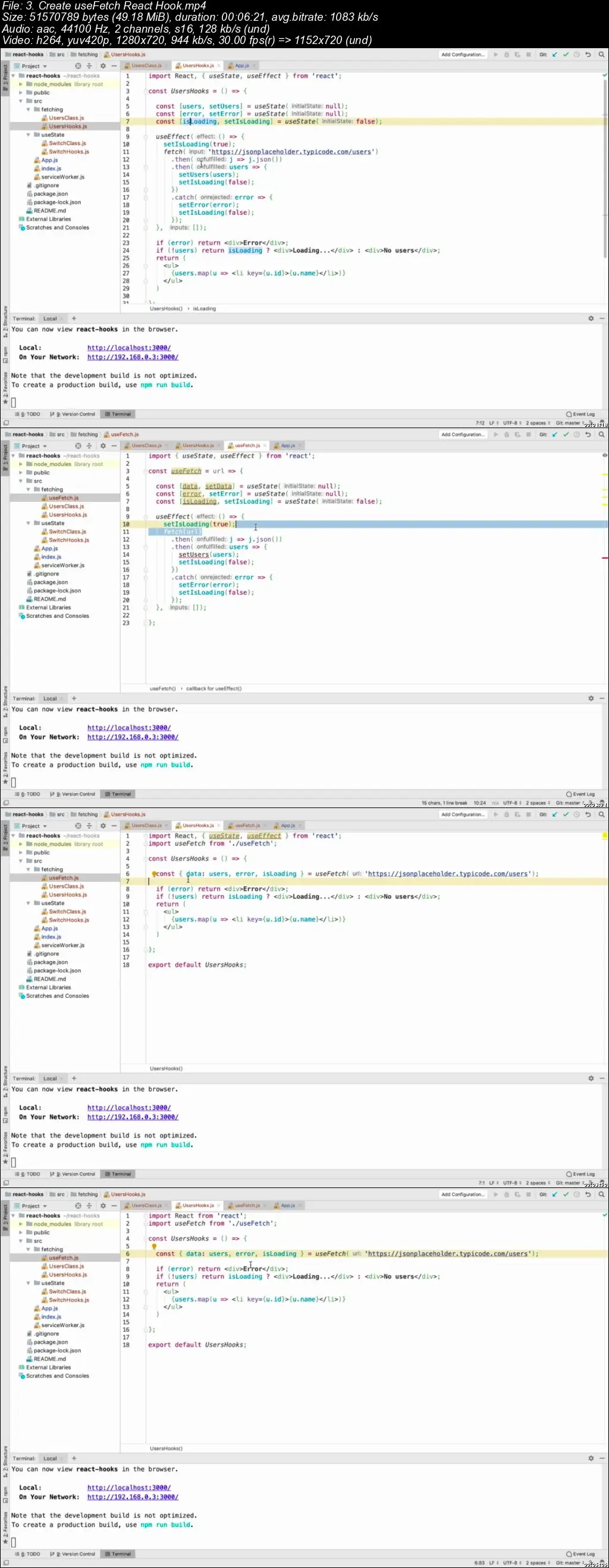Click the Git update arrow in the third frame toolbar
Viewport: 609px width, 1568px height.
tap(555, 815)
